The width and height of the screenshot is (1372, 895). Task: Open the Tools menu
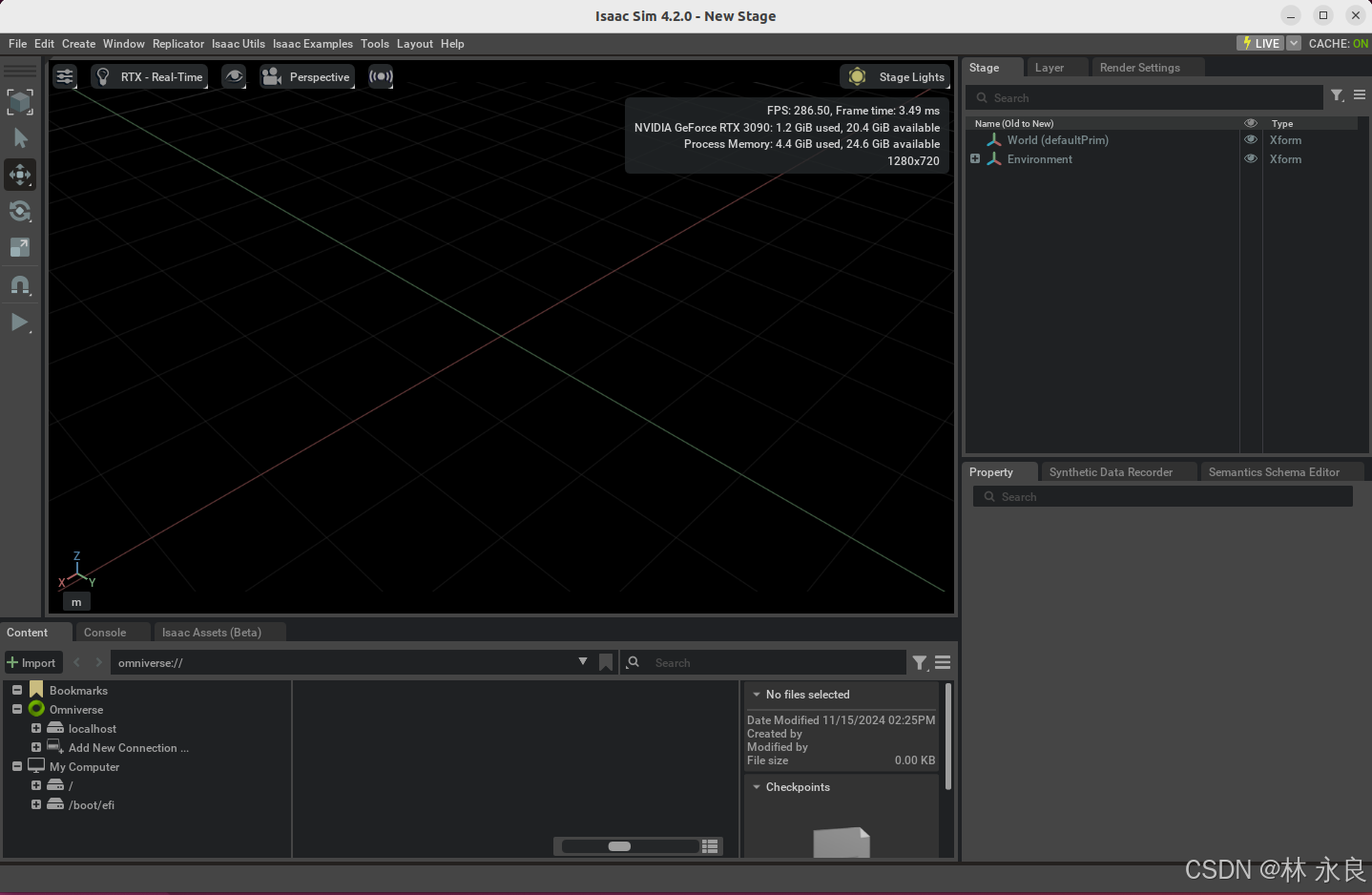coord(375,44)
